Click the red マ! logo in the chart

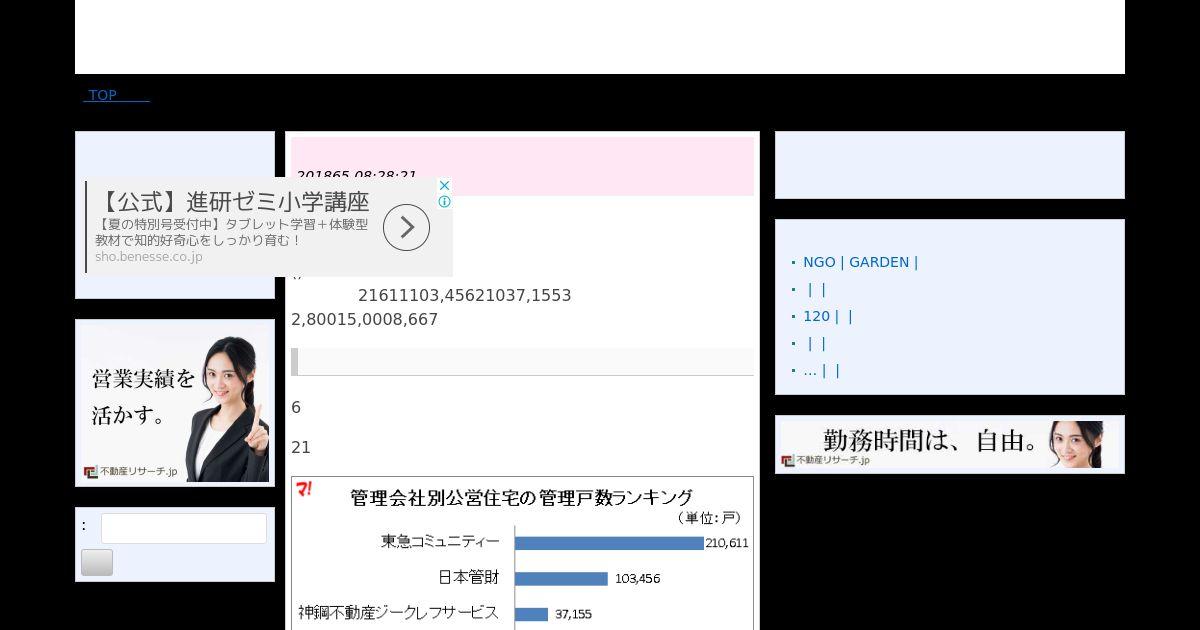click(x=304, y=489)
